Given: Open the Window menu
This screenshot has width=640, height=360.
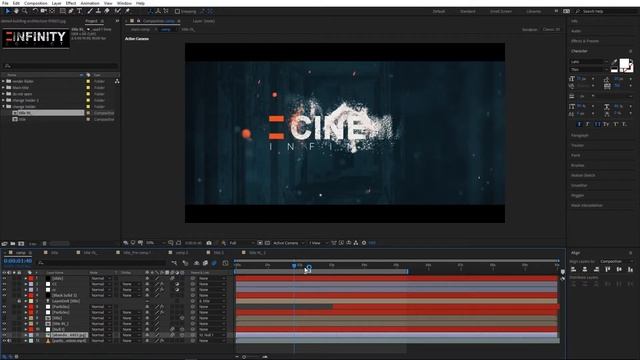Looking at the screenshot, I should [x=124, y=3].
